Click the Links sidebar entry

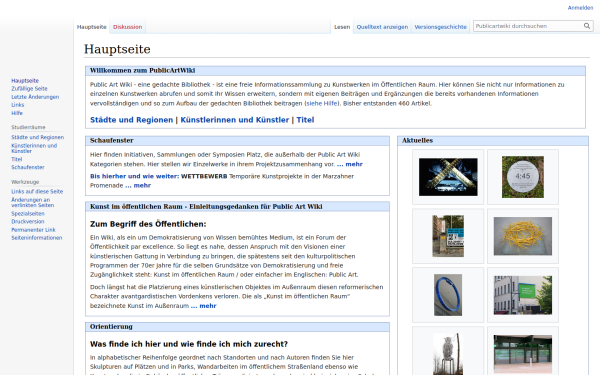18,105
